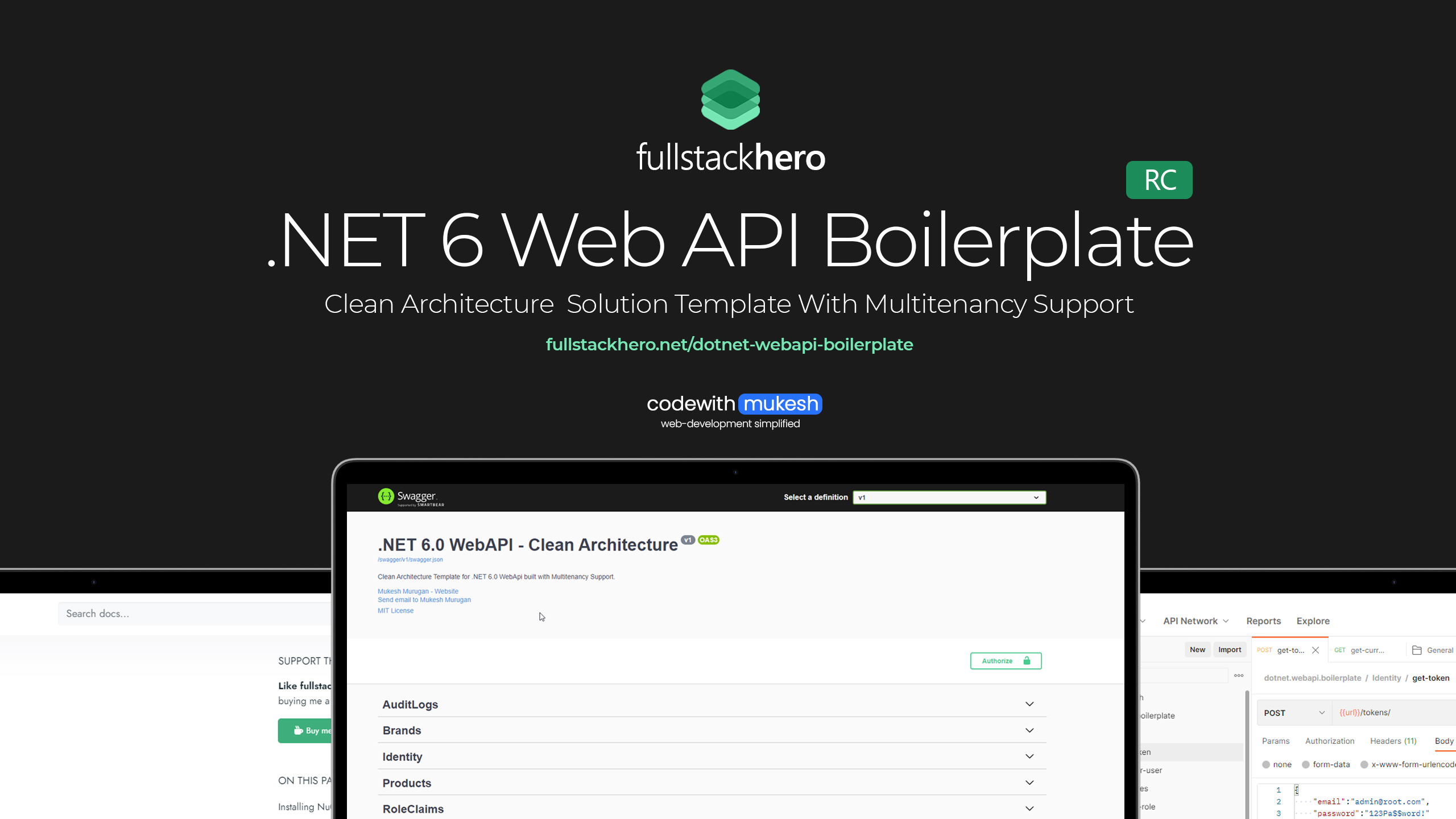Click the RC release candidate badge icon

[x=1159, y=180]
